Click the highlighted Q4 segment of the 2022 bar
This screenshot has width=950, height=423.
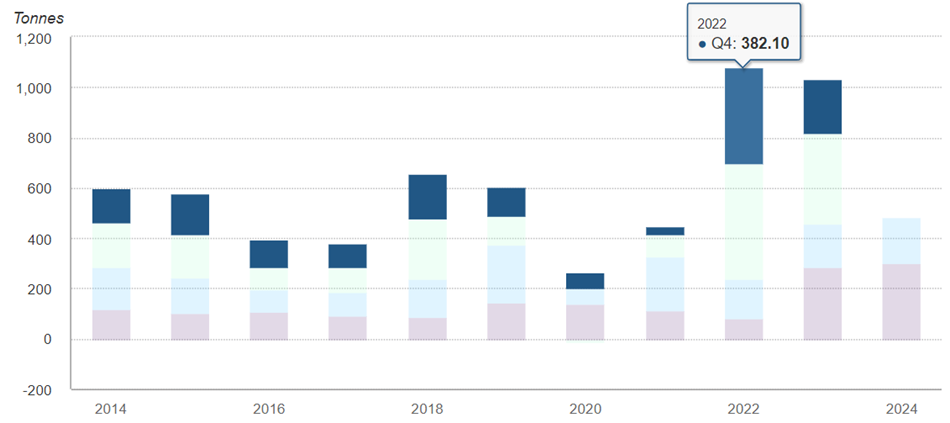[x=744, y=117]
